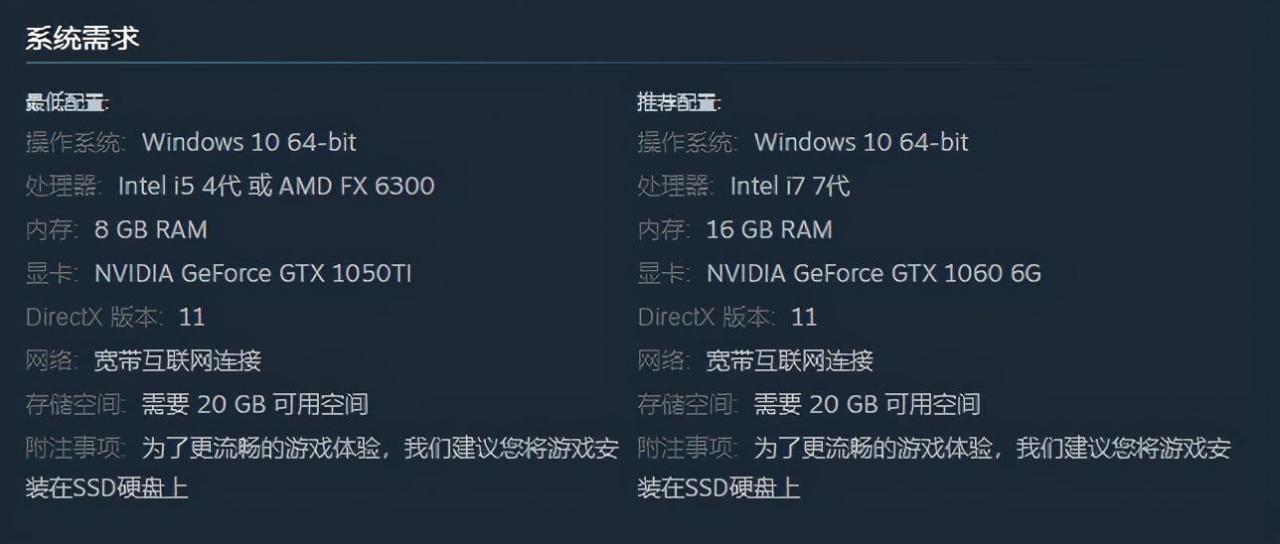This screenshot has height=544, width=1280.
Task: Click the minimum DirectX 版本 label
Action: click(x=95, y=317)
